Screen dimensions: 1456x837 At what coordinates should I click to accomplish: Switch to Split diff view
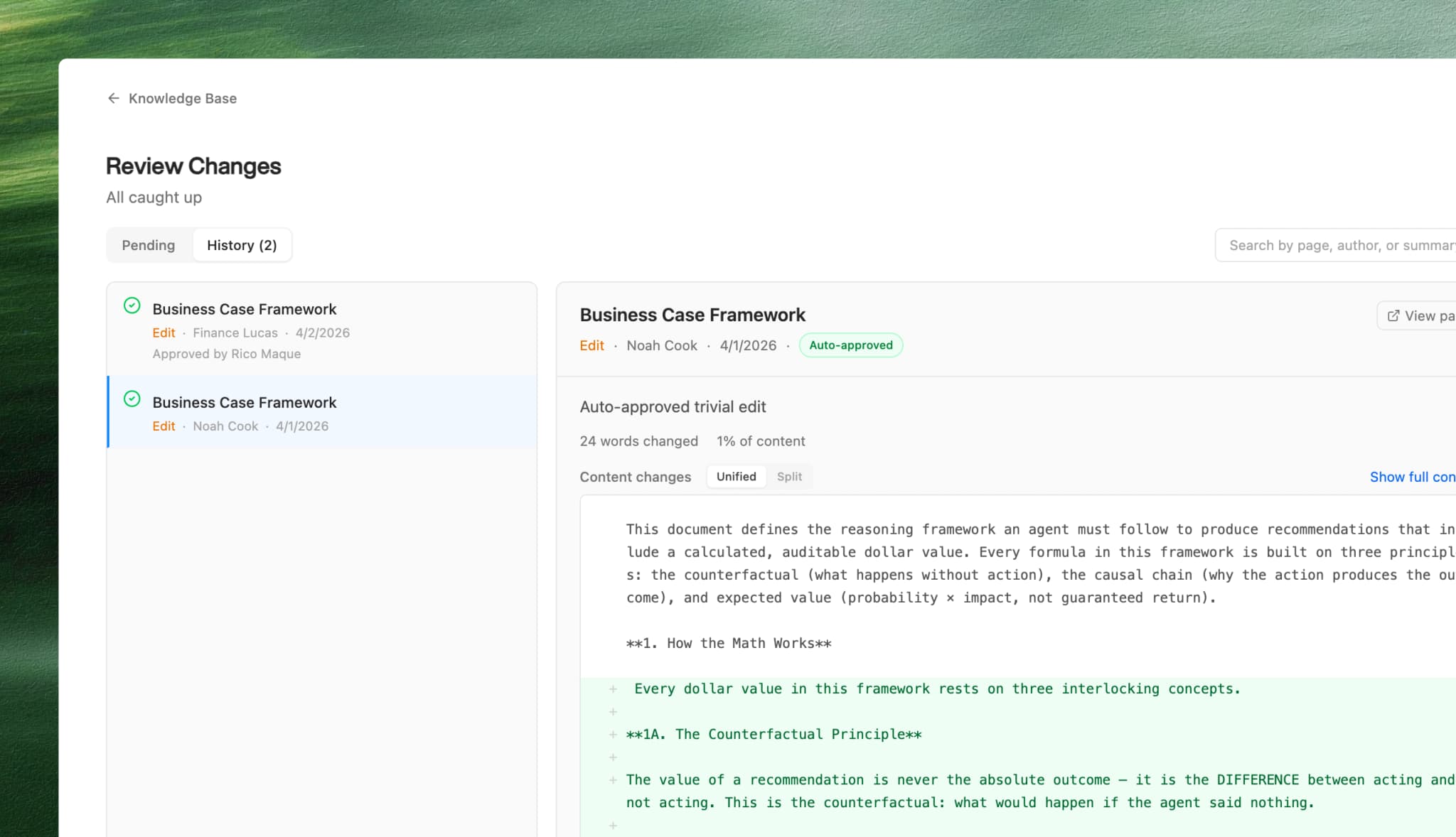pyautogui.click(x=789, y=477)
